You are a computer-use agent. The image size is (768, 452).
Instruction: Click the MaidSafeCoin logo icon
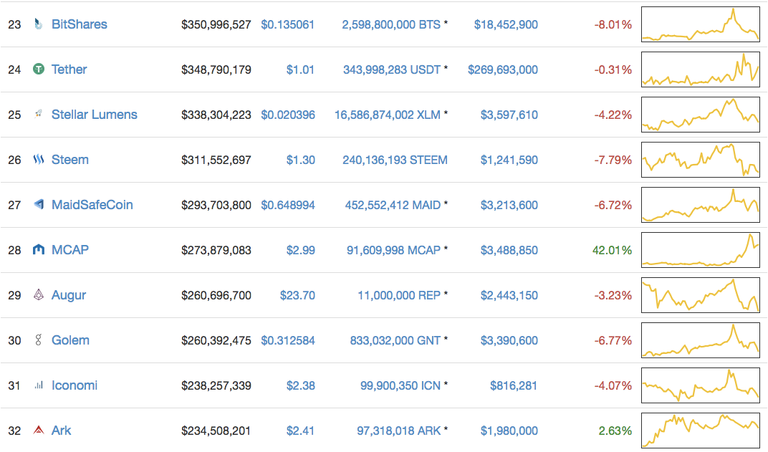pos(38,205)
